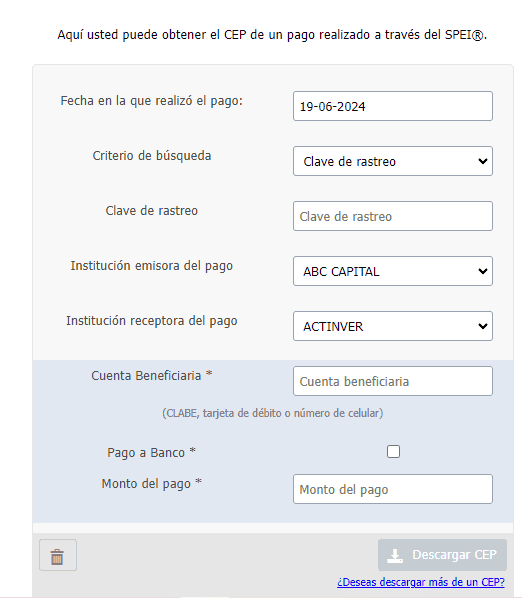Viewport: 522px width, 598px height.
Task: Click the payment date field showing 19-06-2024
Action: (x=393, y=106)
